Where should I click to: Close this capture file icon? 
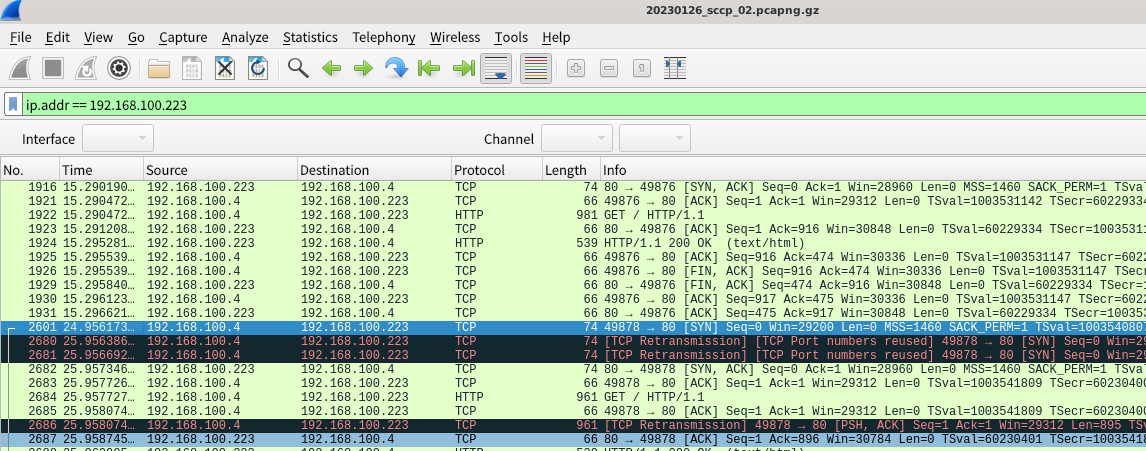click(x=225, y=69)
